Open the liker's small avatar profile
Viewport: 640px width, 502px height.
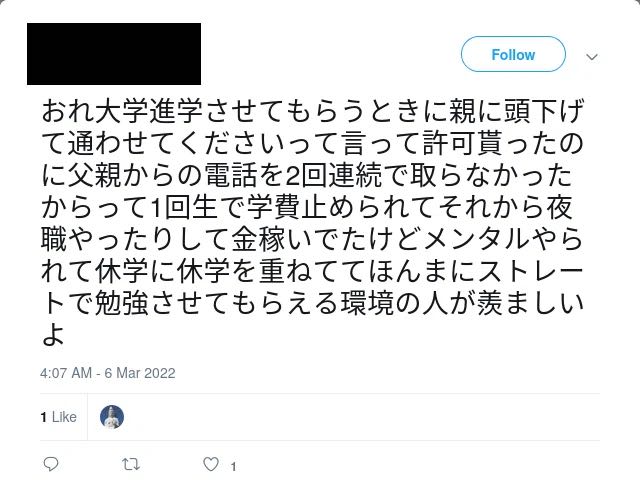112,417
